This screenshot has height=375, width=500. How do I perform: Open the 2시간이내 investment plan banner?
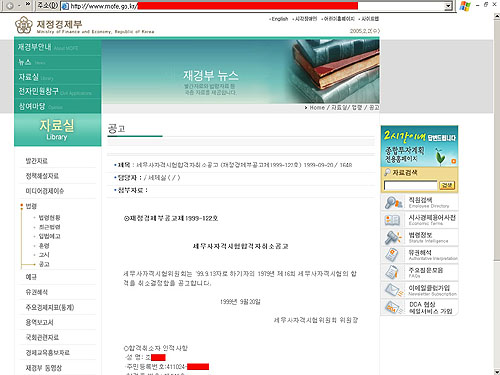pos(419,146)
